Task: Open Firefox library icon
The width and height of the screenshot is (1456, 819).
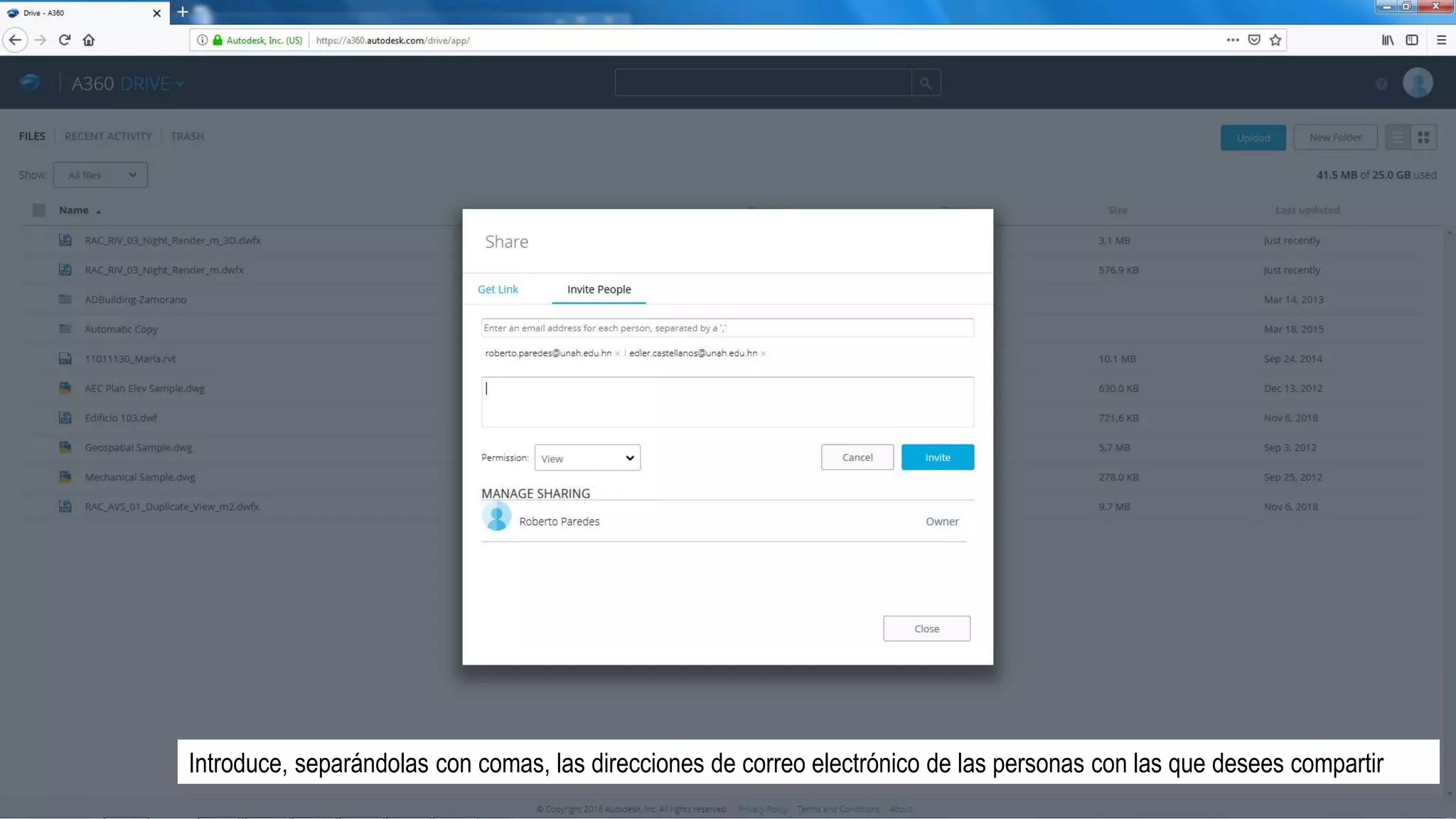Action: 1388,40
